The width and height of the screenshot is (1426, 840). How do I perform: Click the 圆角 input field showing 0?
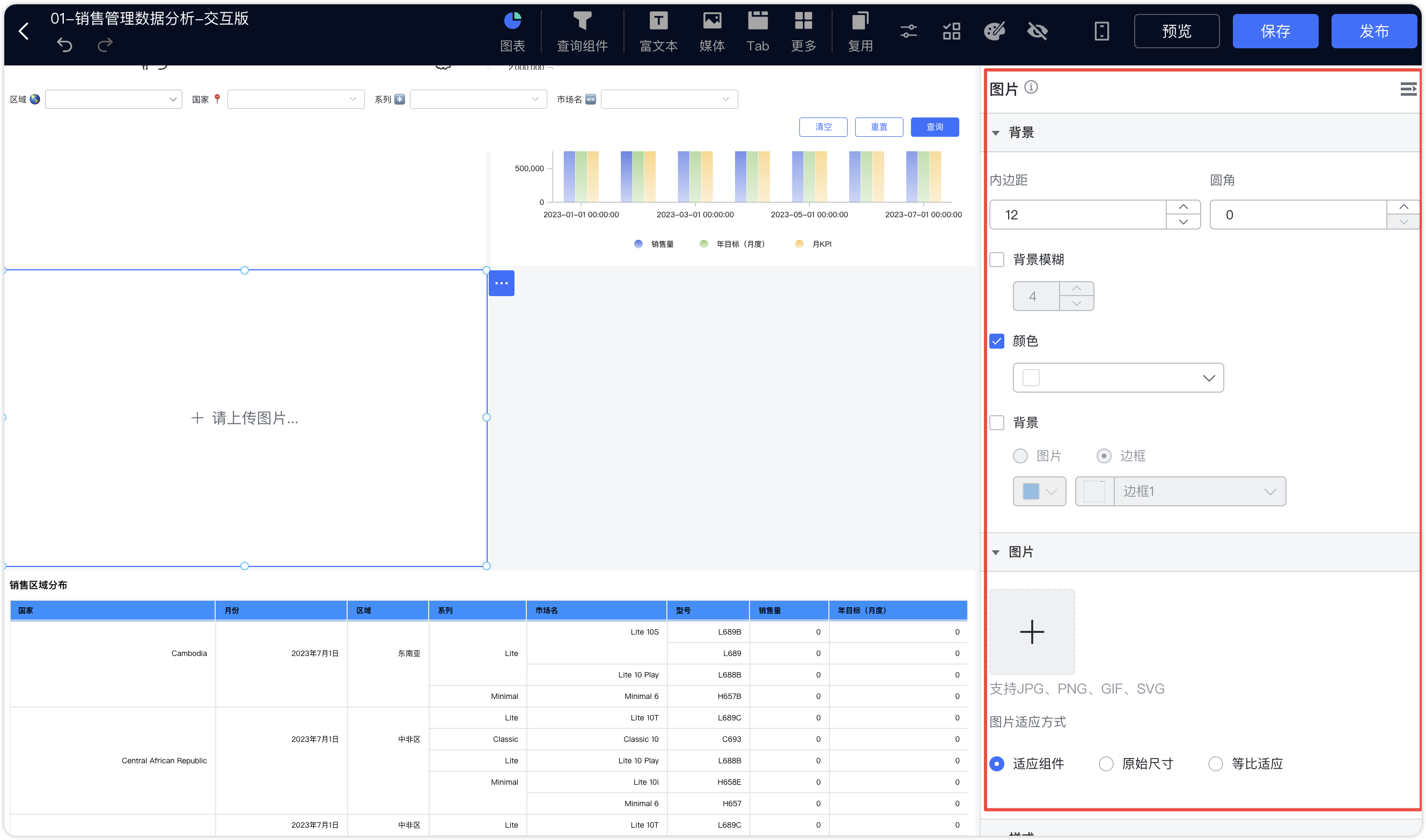point(1298,215)
